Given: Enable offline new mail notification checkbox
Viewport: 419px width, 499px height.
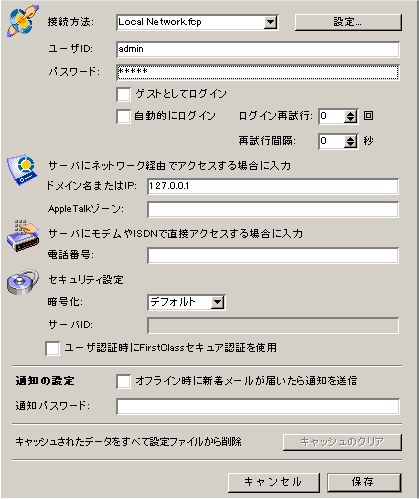Looking at the screenshot, I should click(124, 381).
